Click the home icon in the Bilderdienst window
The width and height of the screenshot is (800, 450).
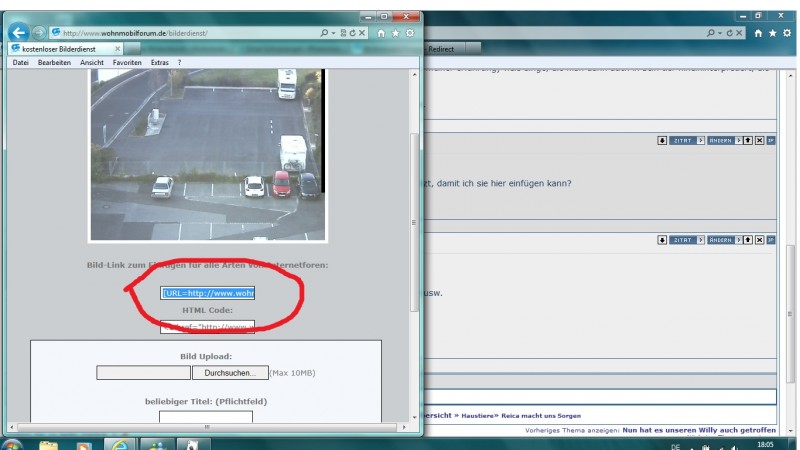(381, 33)
